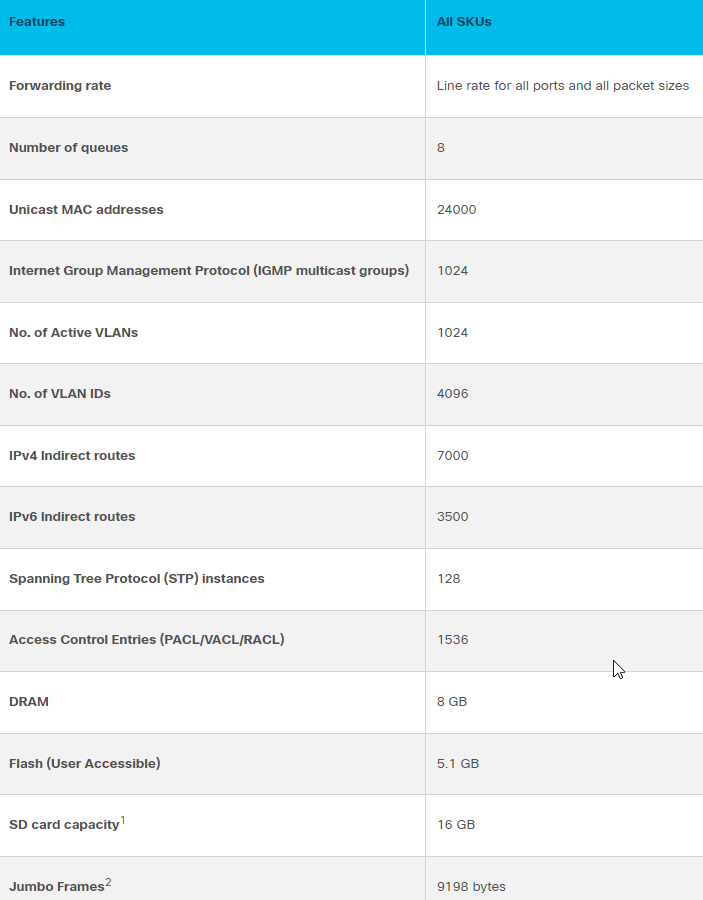This screenshot has width=703, height=900.
Task: Click the Flash (User Accessible) label
Action: (x=84, y=764)
